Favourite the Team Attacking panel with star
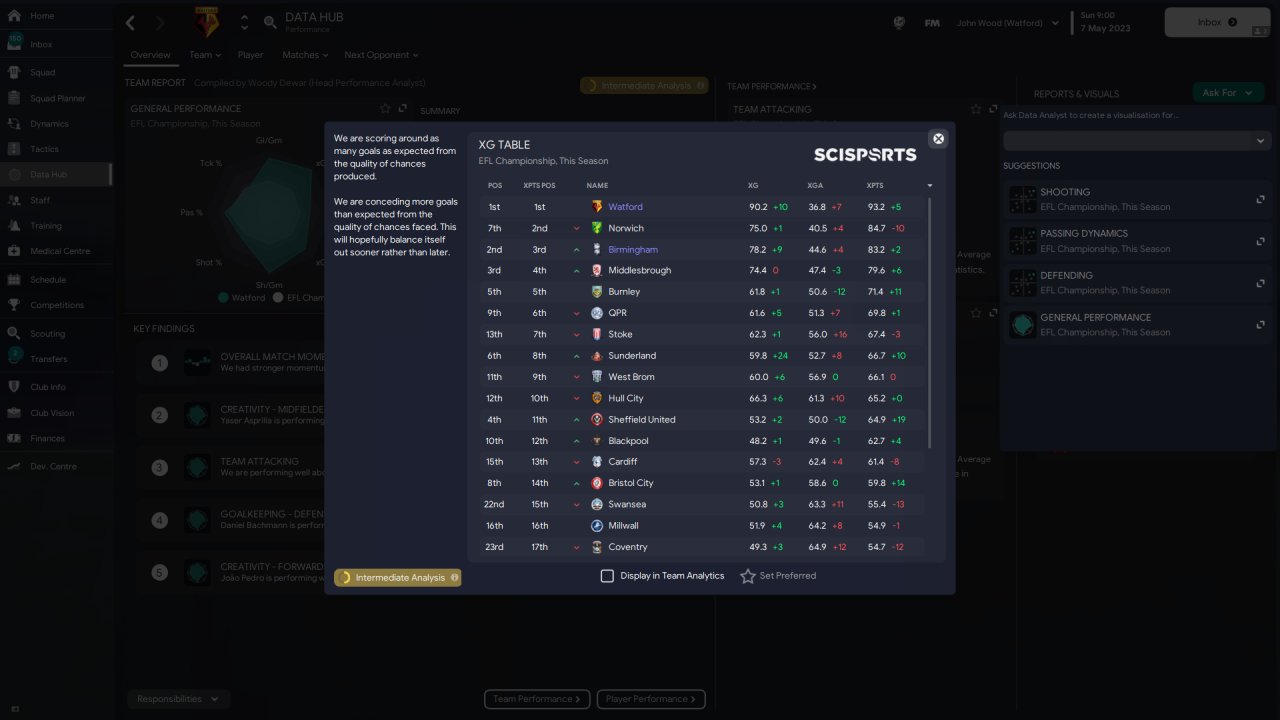The width and height of the screenshot is (1280, 720). tap(976, 108)
